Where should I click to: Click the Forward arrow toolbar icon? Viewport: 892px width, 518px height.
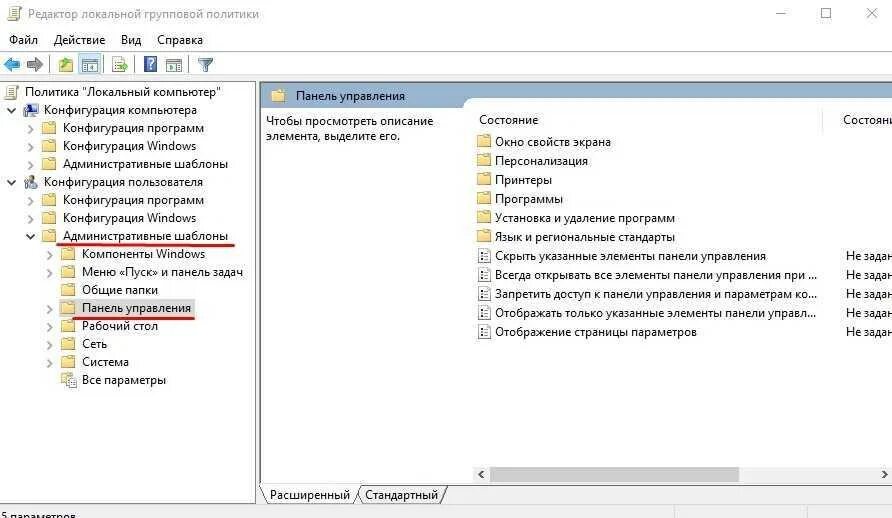(x=35, y=65)
